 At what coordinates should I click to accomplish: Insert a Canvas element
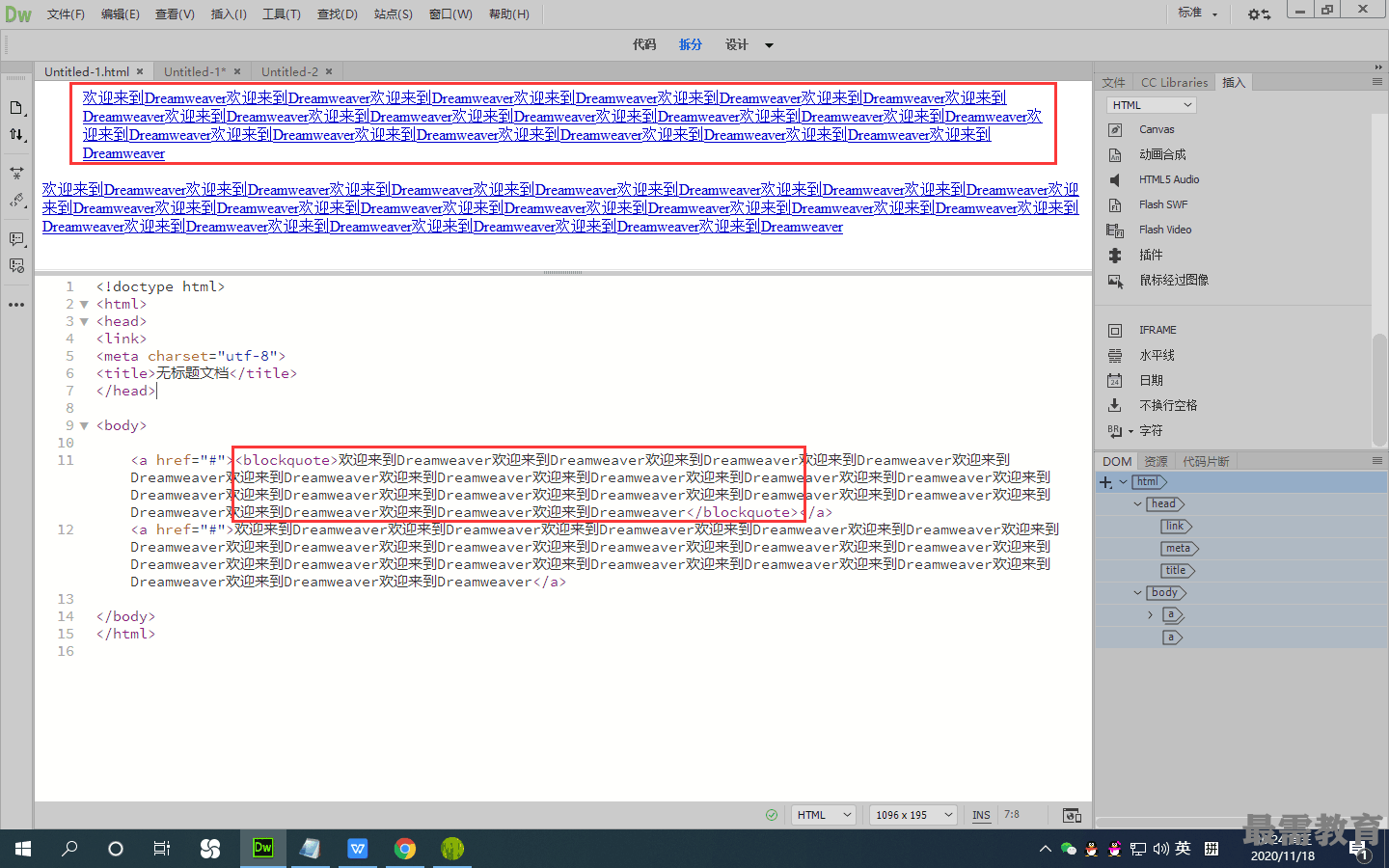pos(1157,129)
